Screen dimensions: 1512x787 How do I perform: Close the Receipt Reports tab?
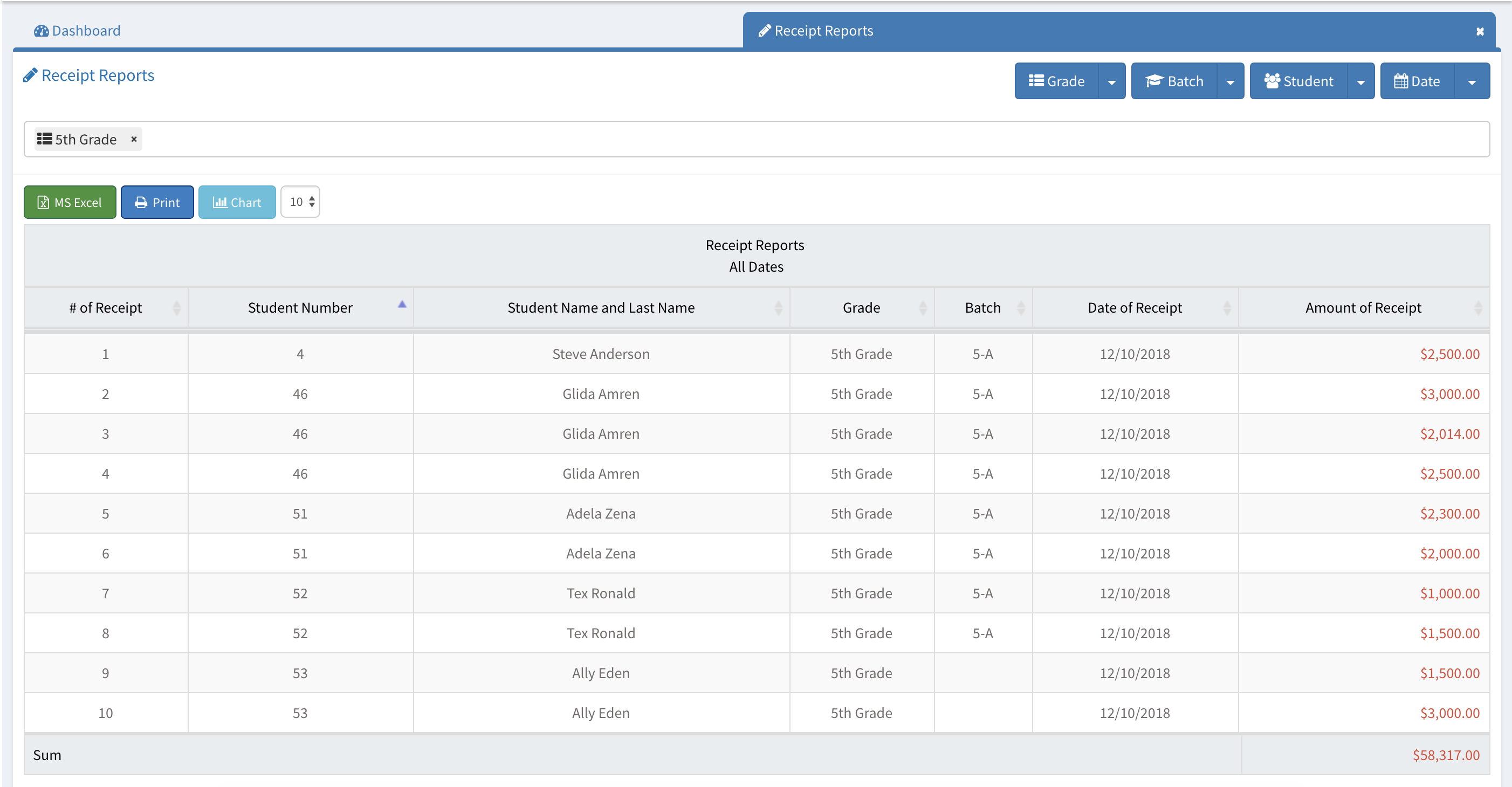point(1480,32)
